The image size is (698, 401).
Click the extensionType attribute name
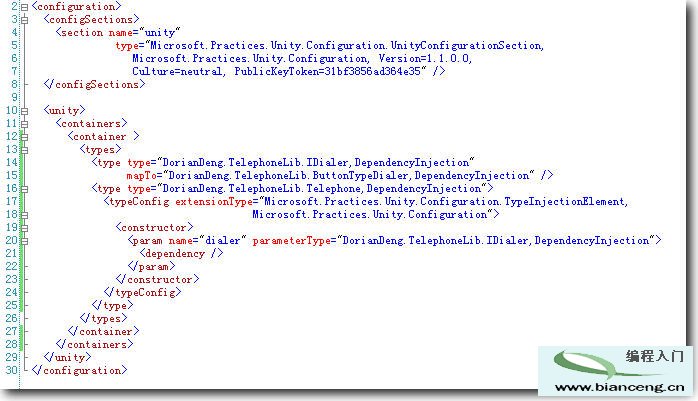pyautogui.click(x=214, y=202)
